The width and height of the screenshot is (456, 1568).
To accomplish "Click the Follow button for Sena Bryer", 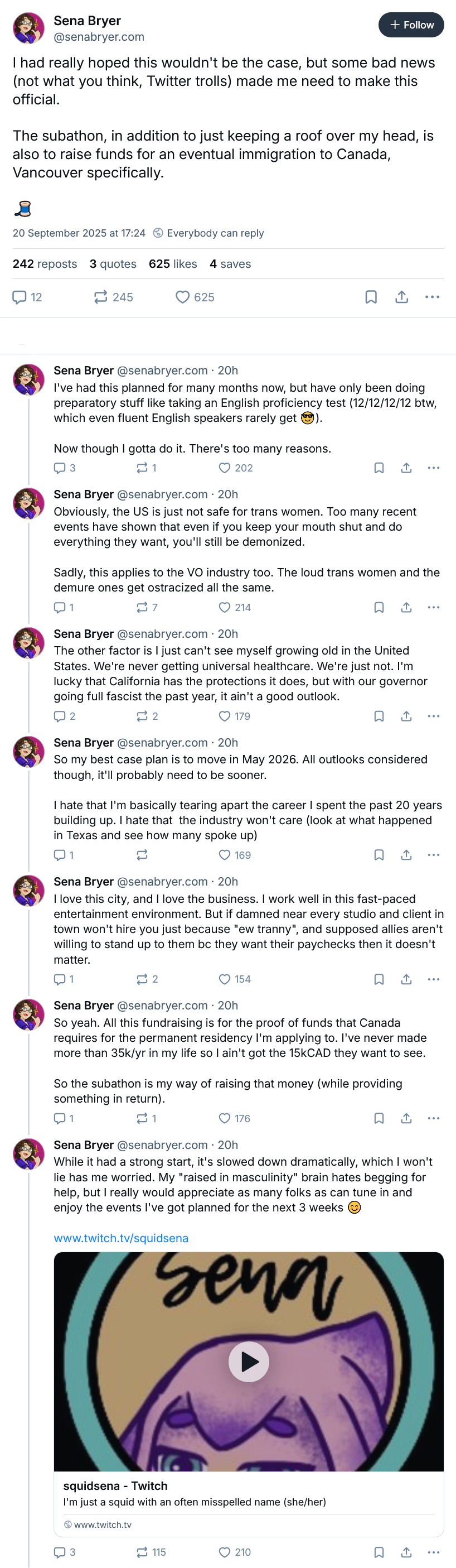I will click(x=411, y=25).
